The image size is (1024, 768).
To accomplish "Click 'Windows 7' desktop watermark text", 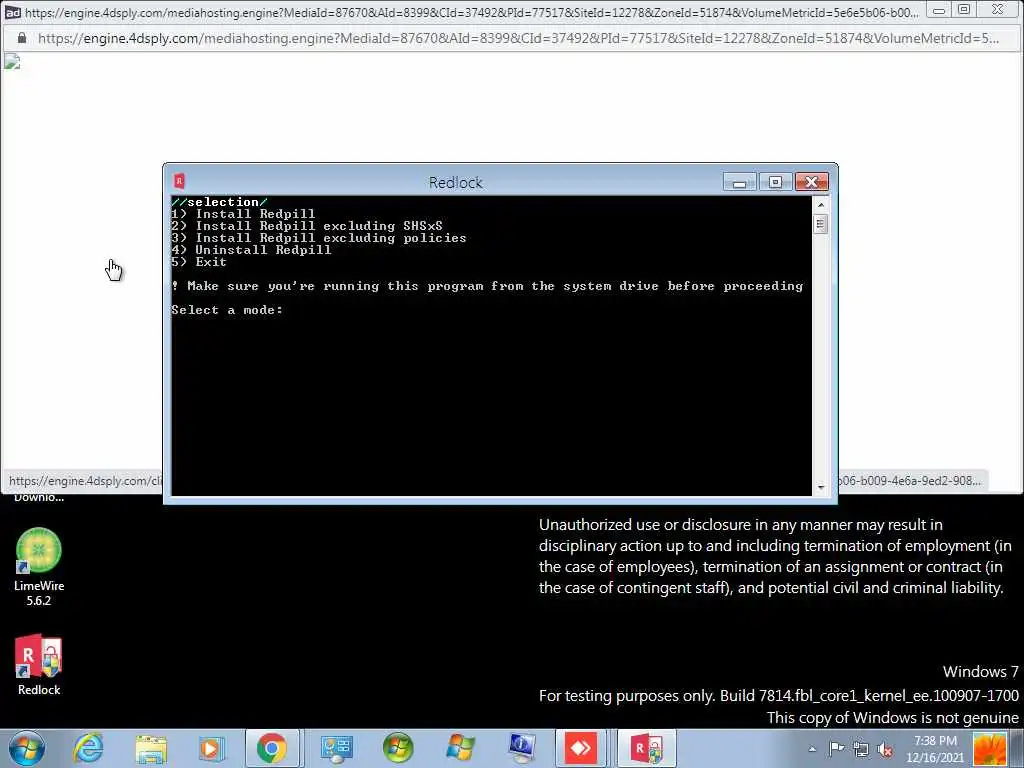I will click(x=980, y=671).
